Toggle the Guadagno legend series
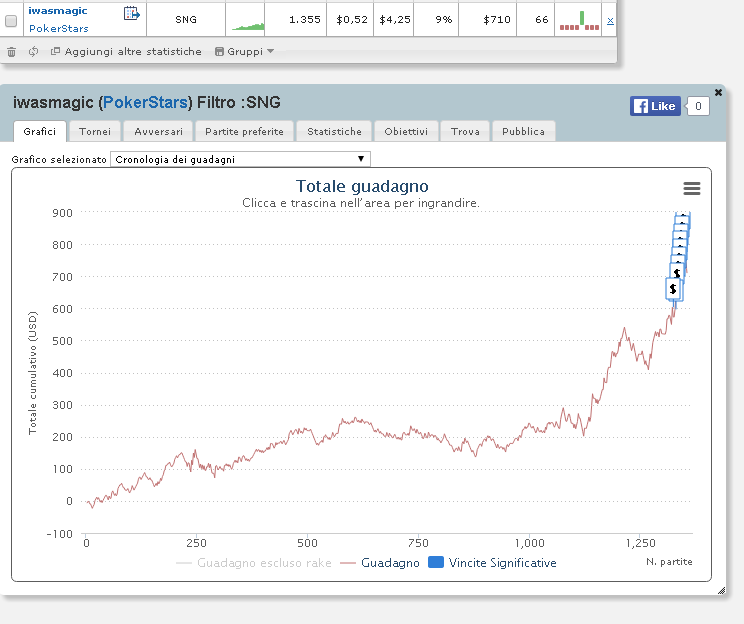The height and width of the screenshot is (624, 744). [x=380, y=563]
